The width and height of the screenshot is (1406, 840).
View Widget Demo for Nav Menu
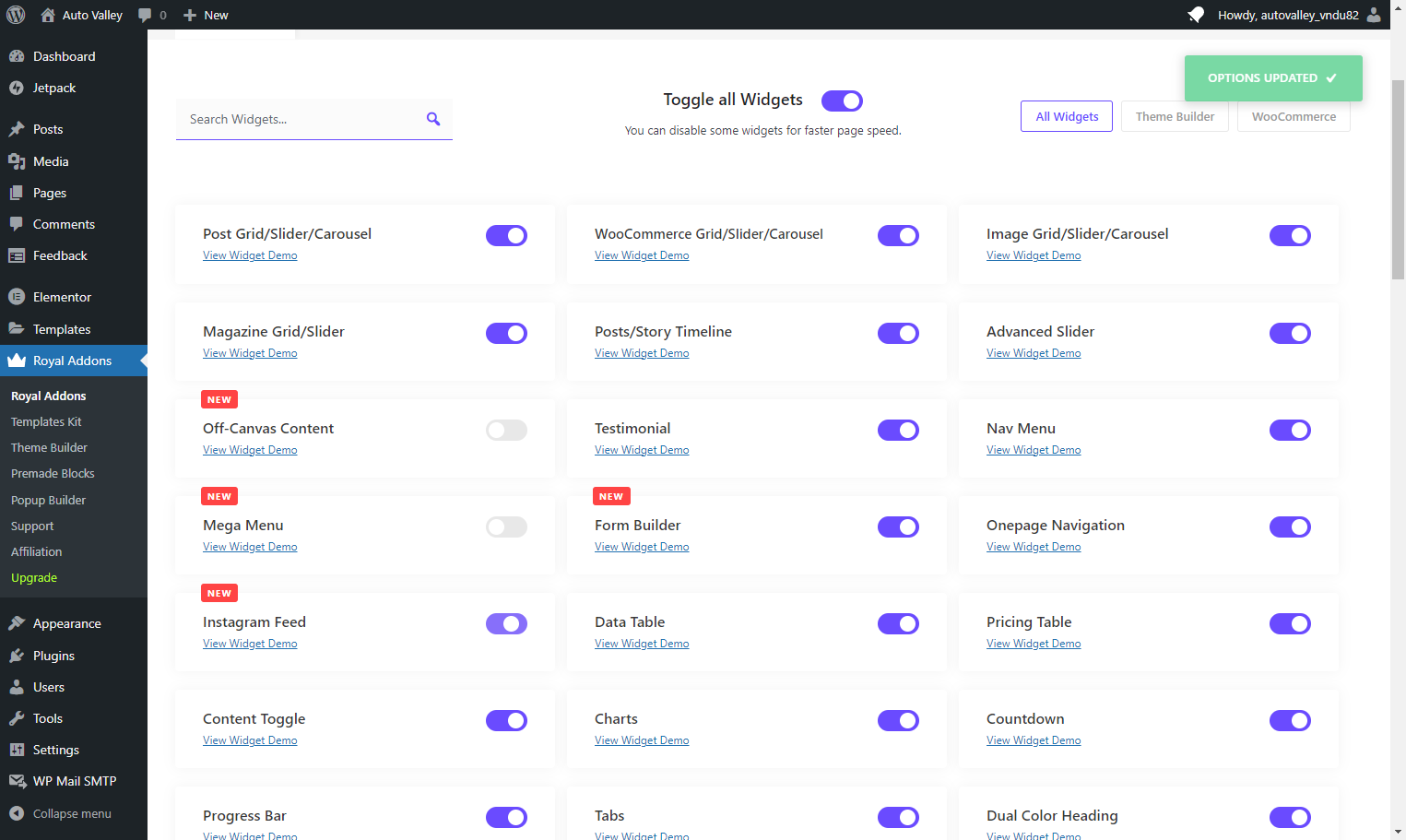(x=1034, y=450)
